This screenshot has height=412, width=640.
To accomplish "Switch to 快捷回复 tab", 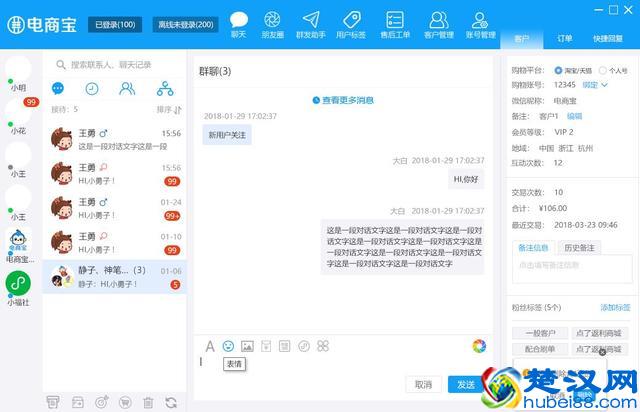I will click(608, 39).
